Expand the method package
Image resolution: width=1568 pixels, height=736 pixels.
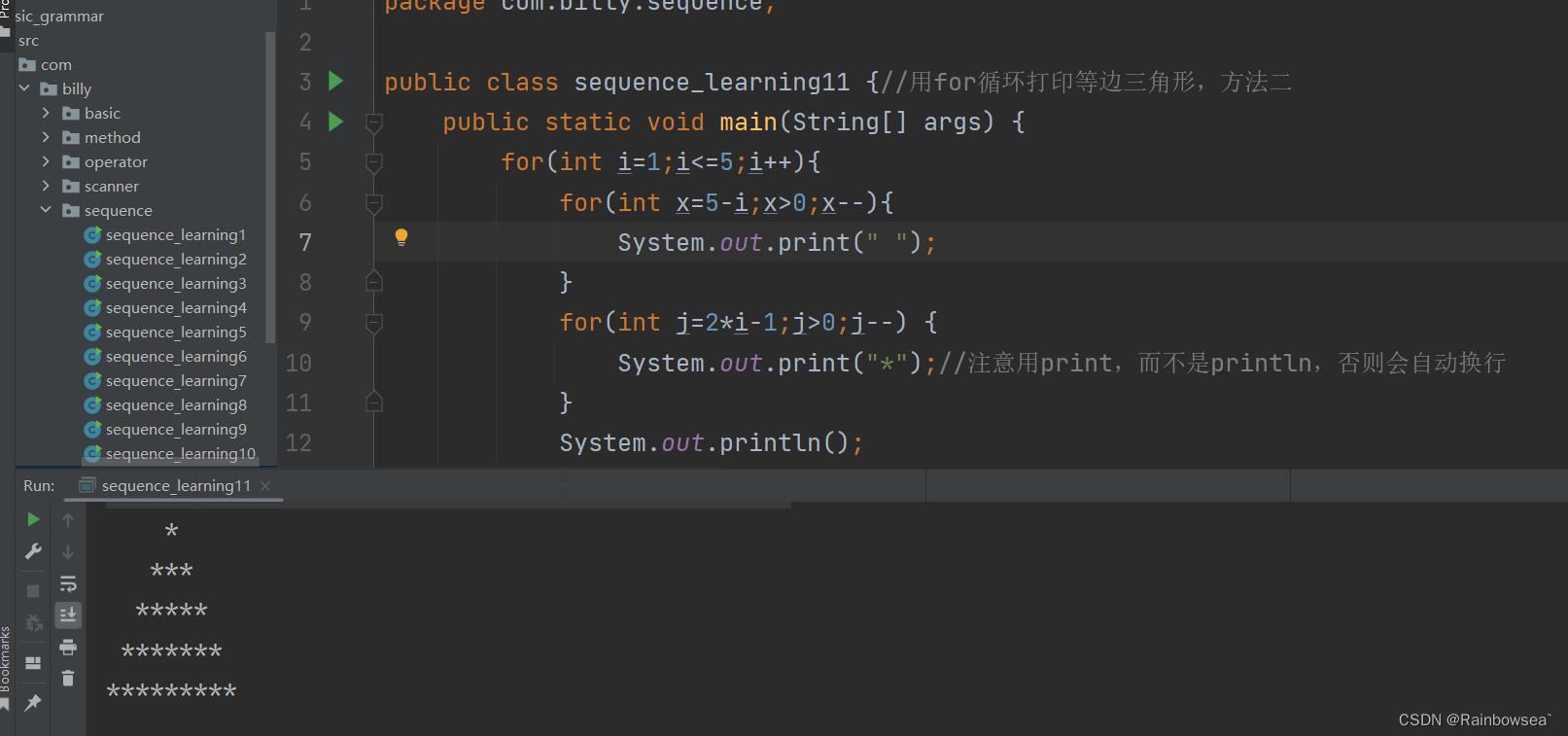[x=46, y=137]
